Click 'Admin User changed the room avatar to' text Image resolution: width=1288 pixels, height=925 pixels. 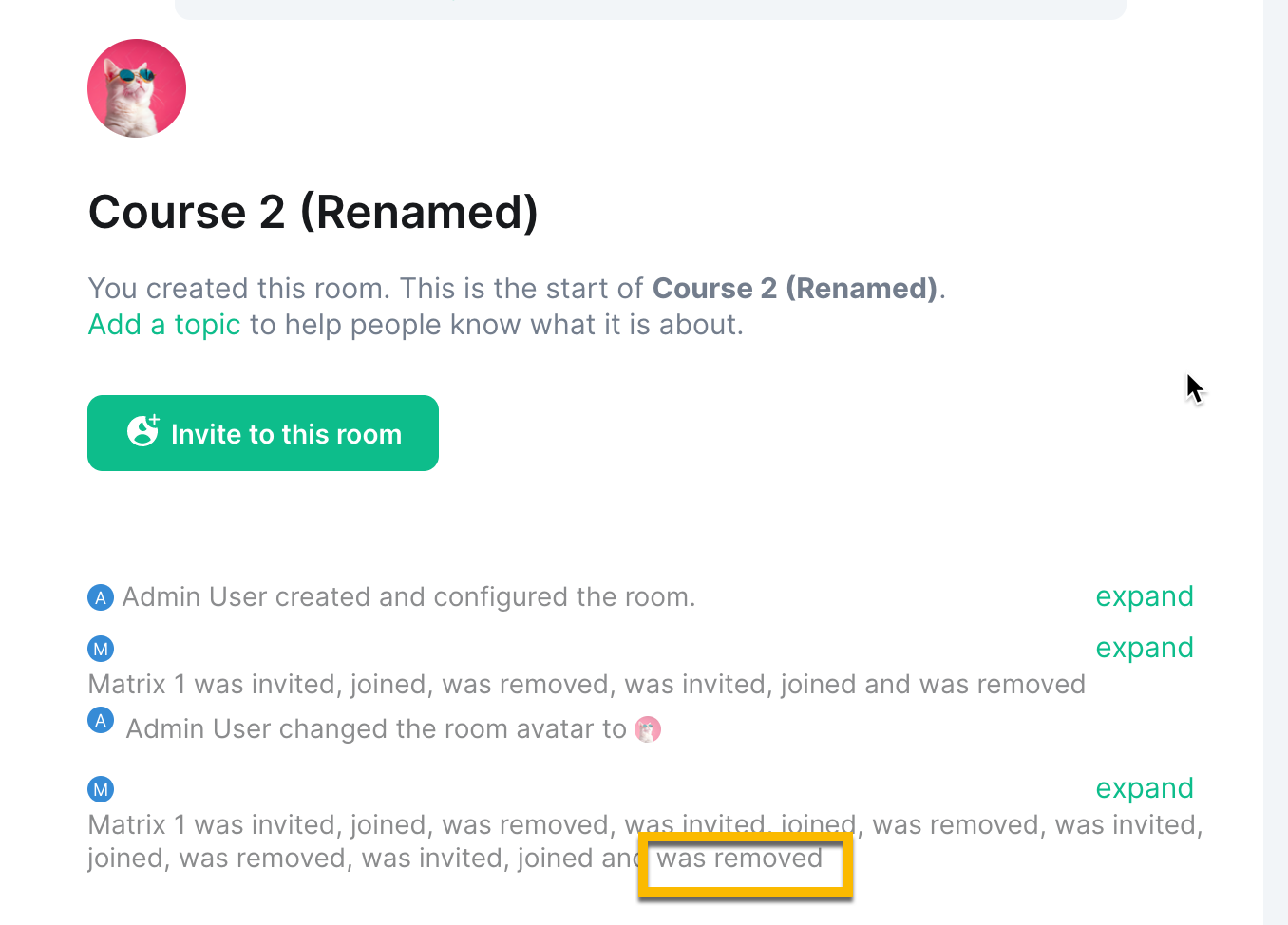click(376, 729)
